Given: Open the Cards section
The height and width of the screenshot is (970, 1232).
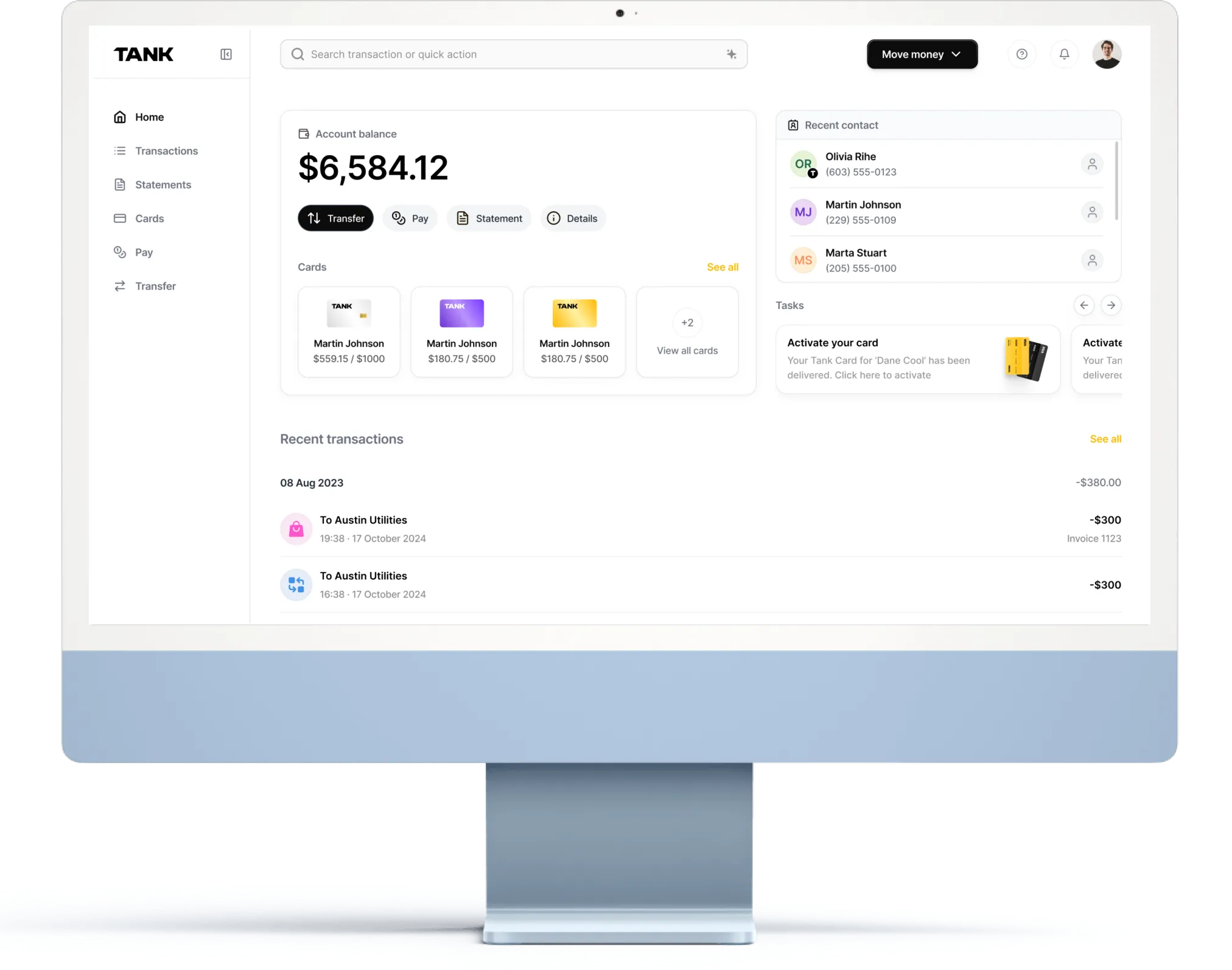Looking at the screenshot, I should tap(149, 218).
